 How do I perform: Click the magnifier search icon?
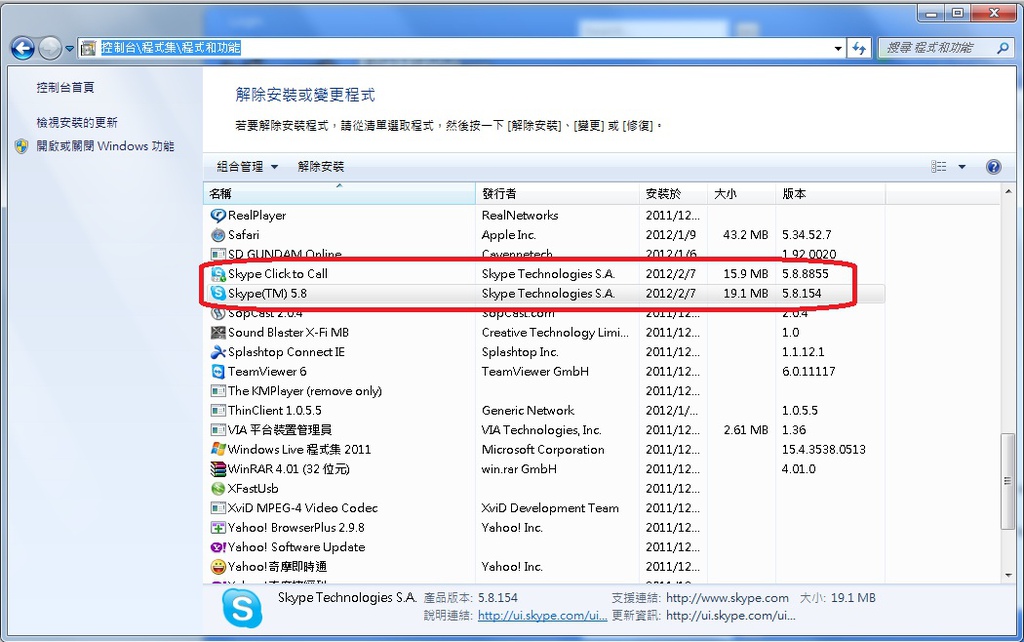[1002, 48]
